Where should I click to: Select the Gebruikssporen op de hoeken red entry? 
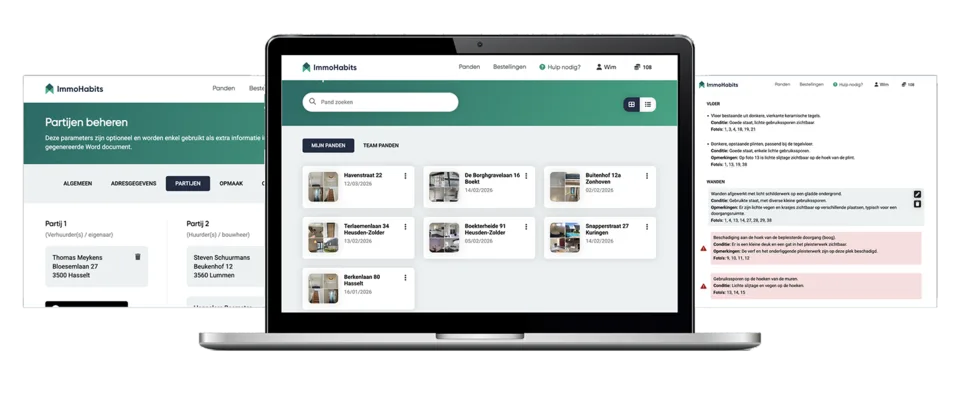click(815, 286)
